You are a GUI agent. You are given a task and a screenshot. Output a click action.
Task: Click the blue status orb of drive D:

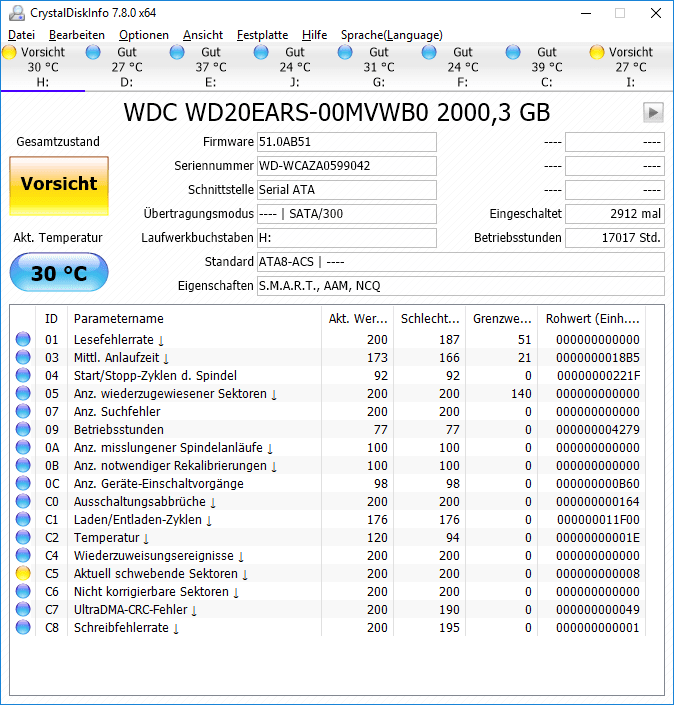93,52
